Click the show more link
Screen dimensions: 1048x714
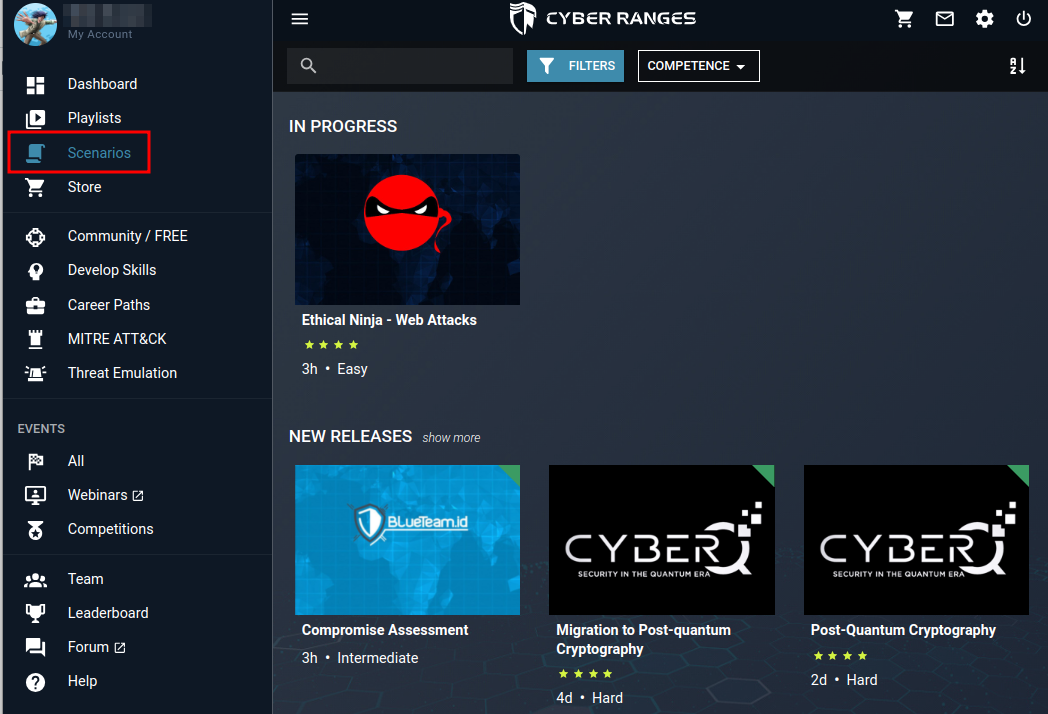coord(451,438)
